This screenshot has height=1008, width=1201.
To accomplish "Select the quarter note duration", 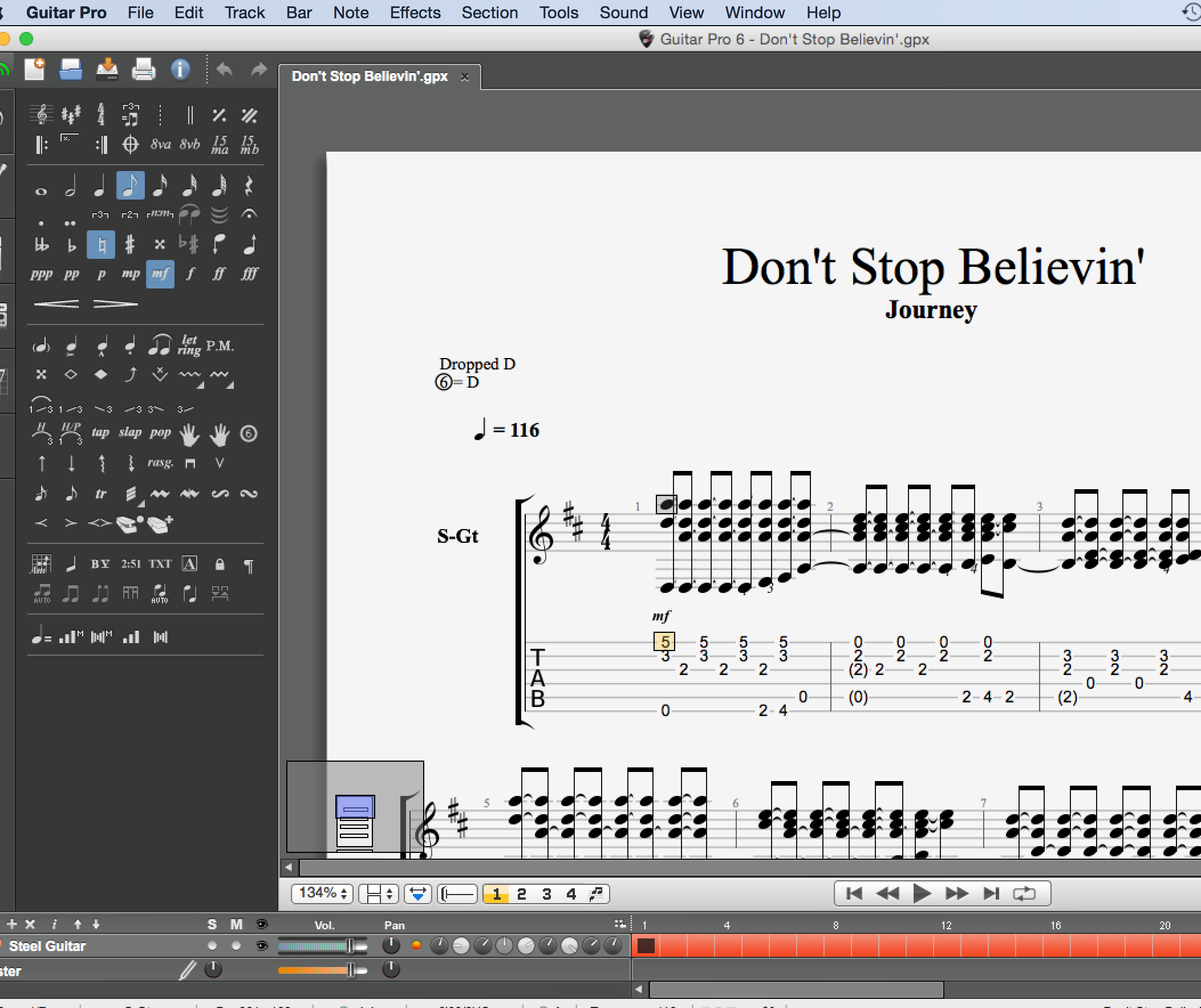I will coord(99,186).
